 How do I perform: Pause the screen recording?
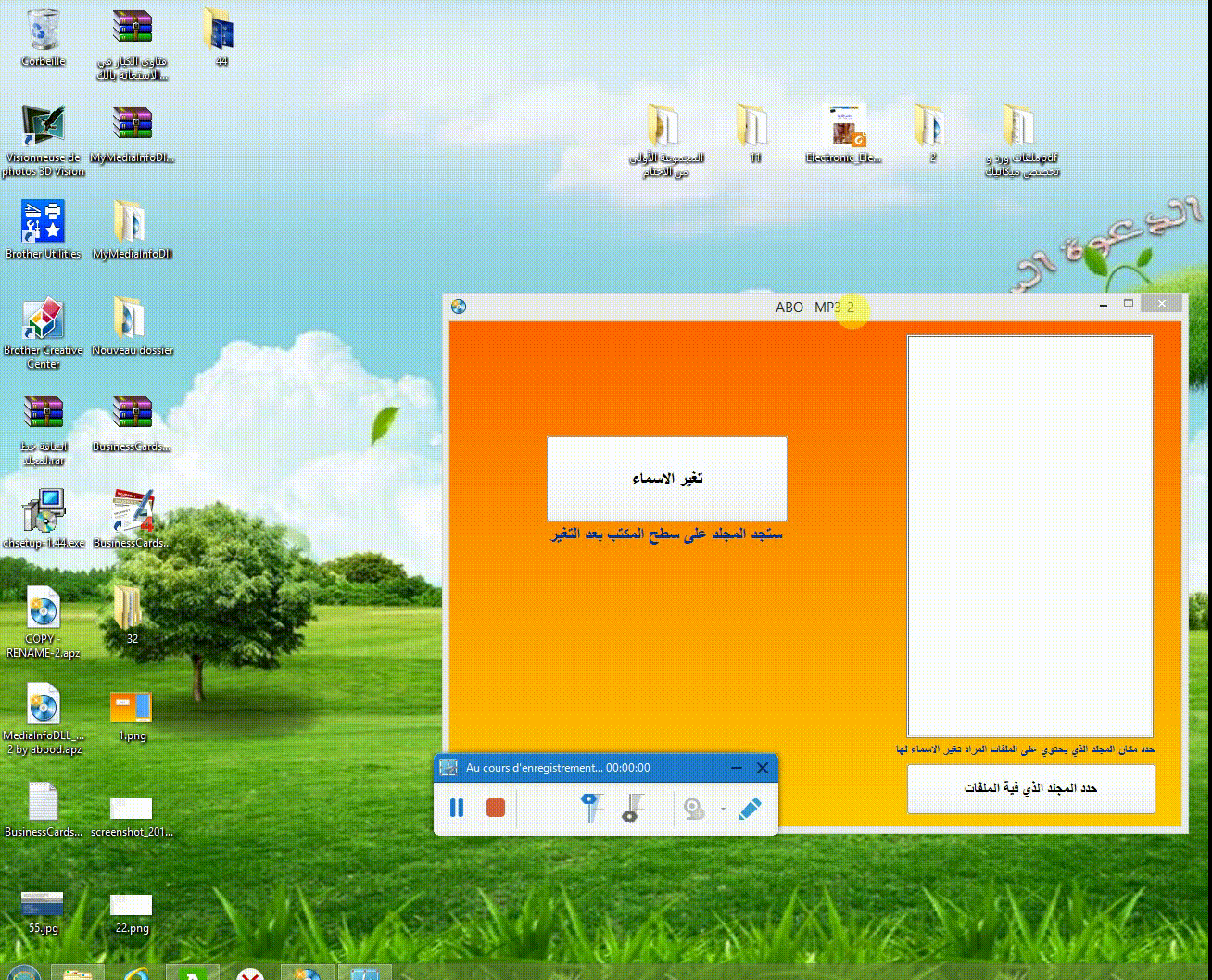coord(457,808)
